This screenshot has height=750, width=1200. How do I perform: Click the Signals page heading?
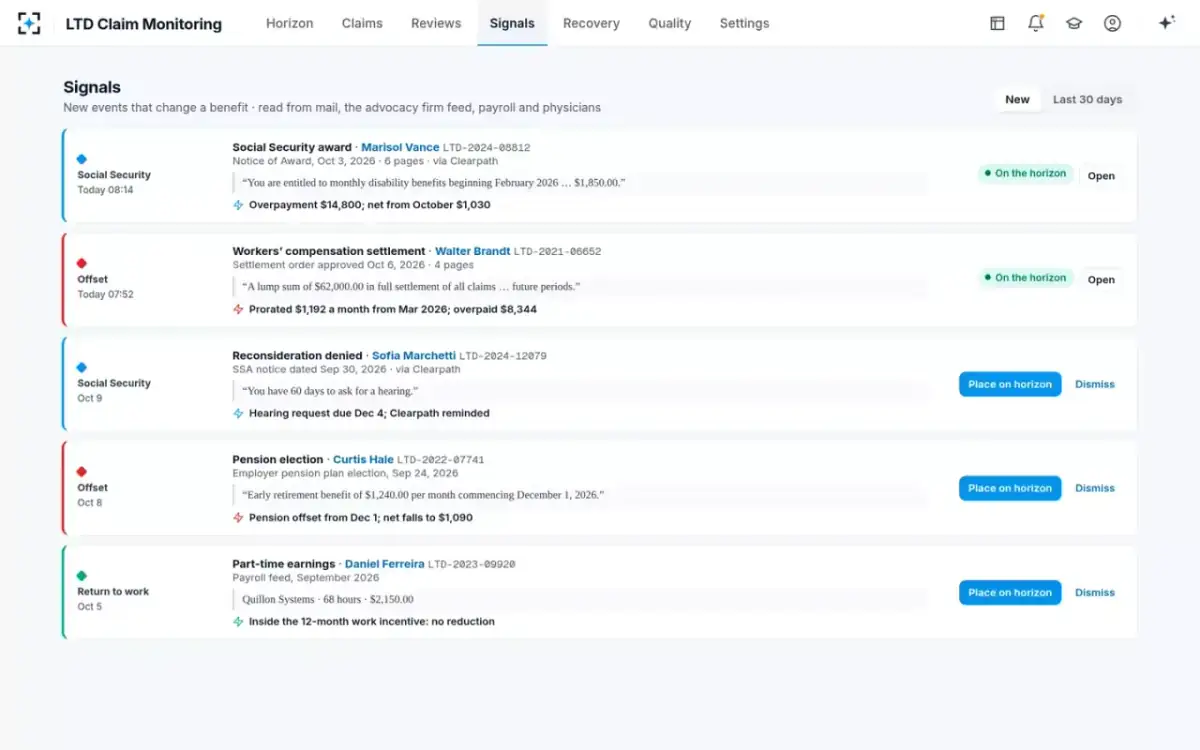pyautogui.click(x=92, y=87)
